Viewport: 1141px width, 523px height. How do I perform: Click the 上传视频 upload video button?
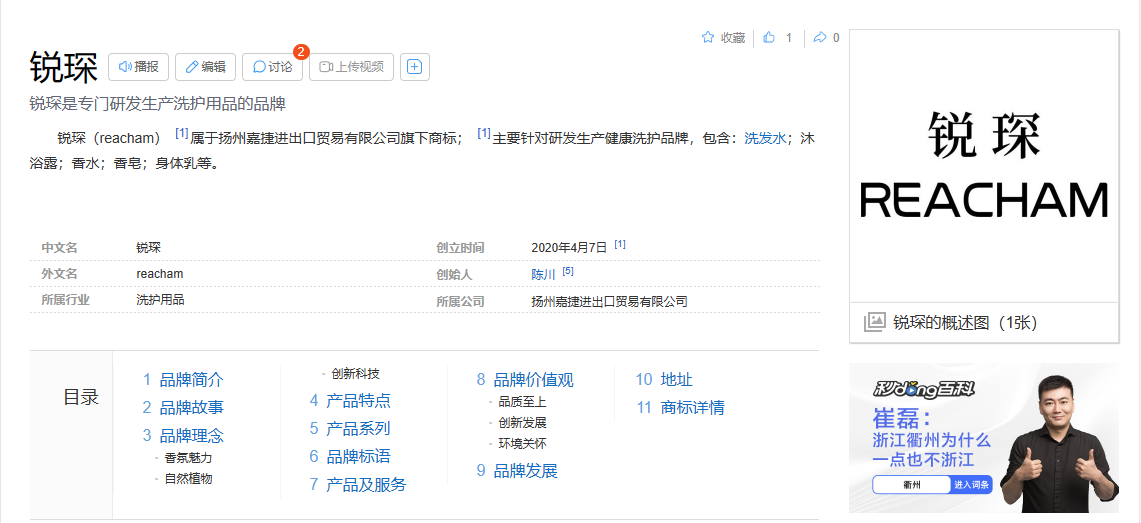(x=351, y=67)
